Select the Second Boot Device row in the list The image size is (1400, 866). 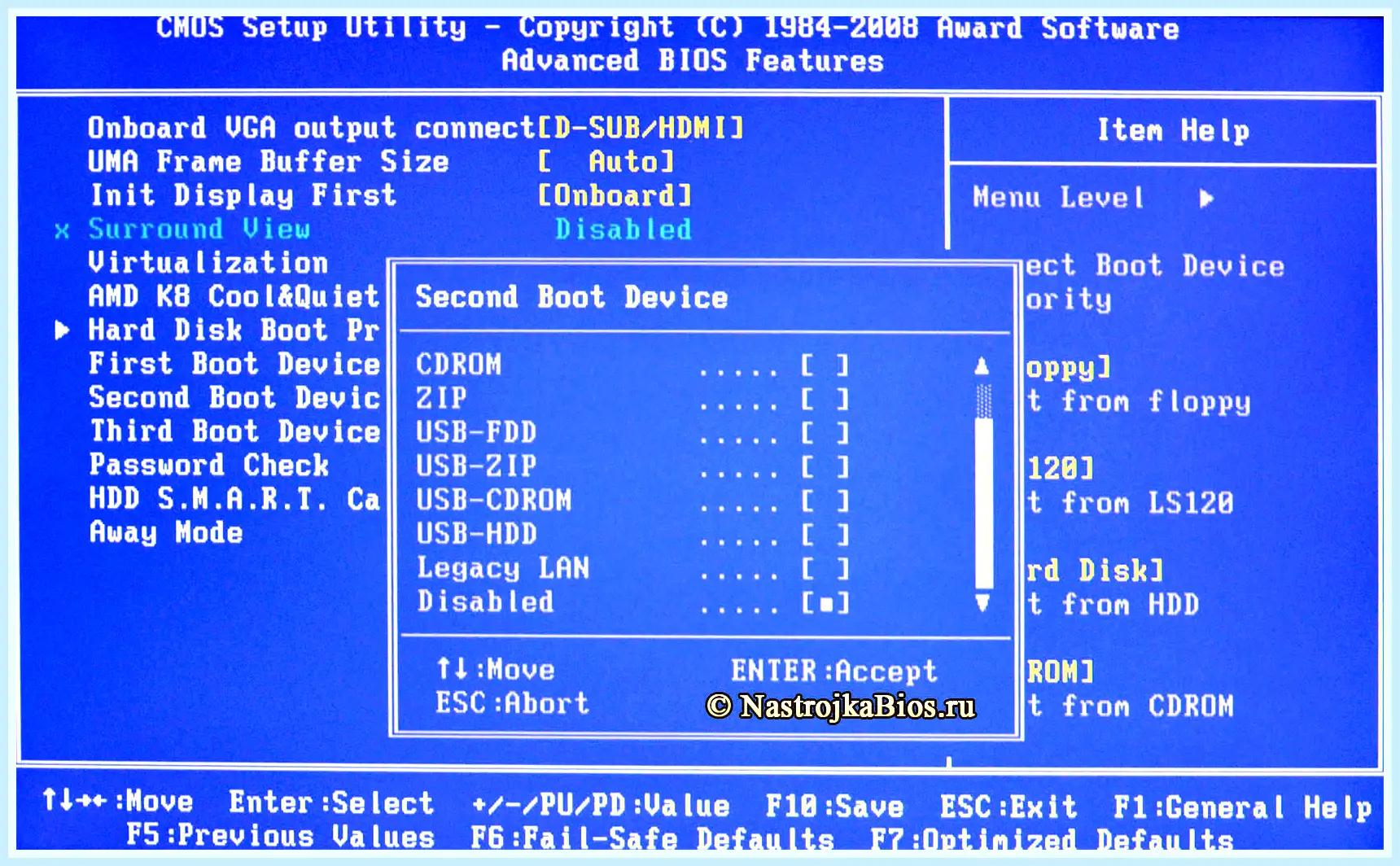(234, 397)
